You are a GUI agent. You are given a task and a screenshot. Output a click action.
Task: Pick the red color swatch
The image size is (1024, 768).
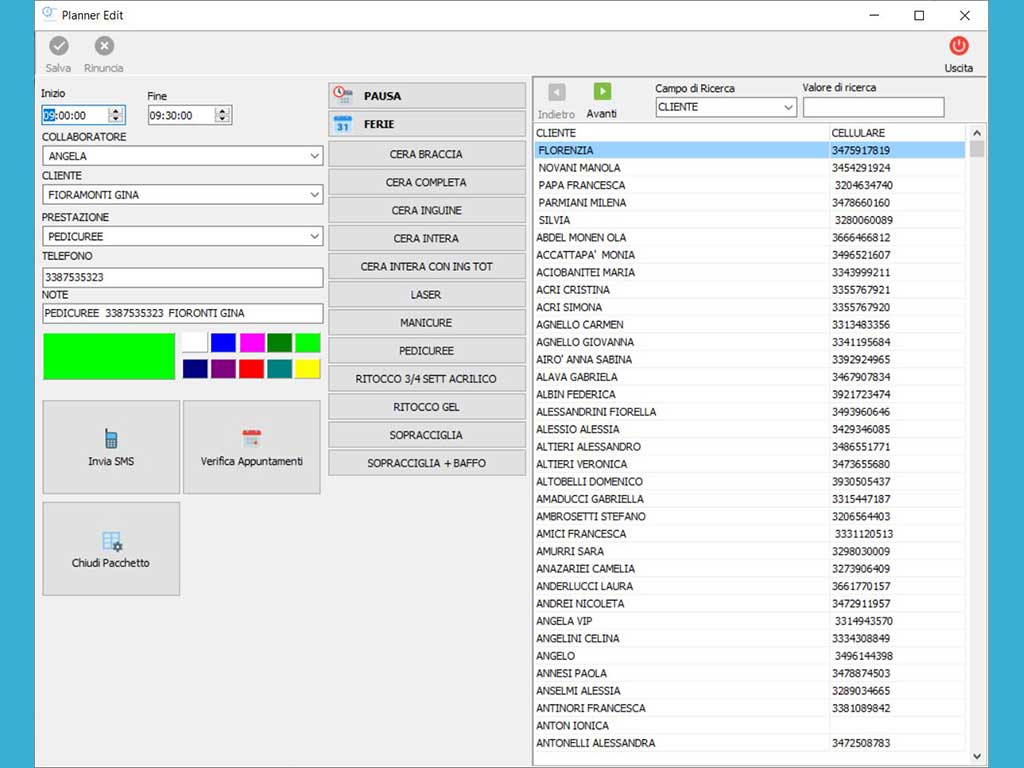pyautogui.click(x=251, y=369)
